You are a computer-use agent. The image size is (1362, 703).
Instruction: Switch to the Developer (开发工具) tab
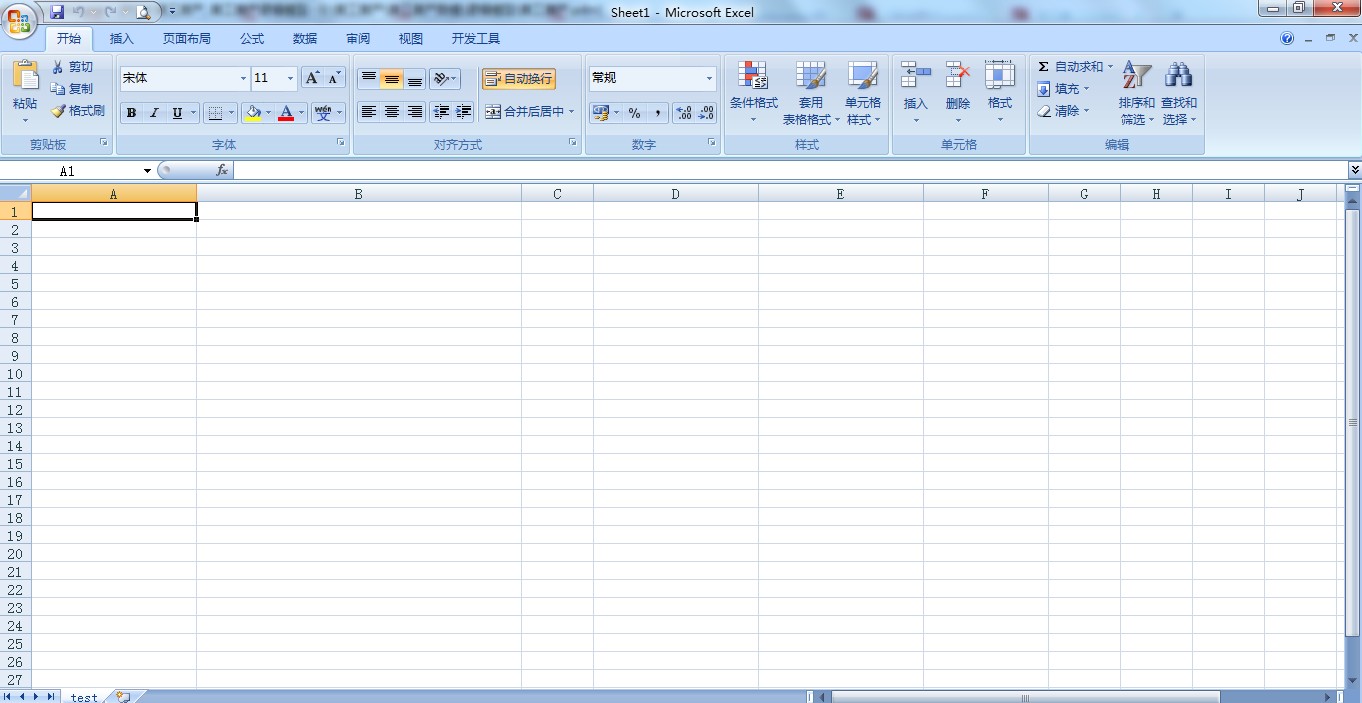476,39
